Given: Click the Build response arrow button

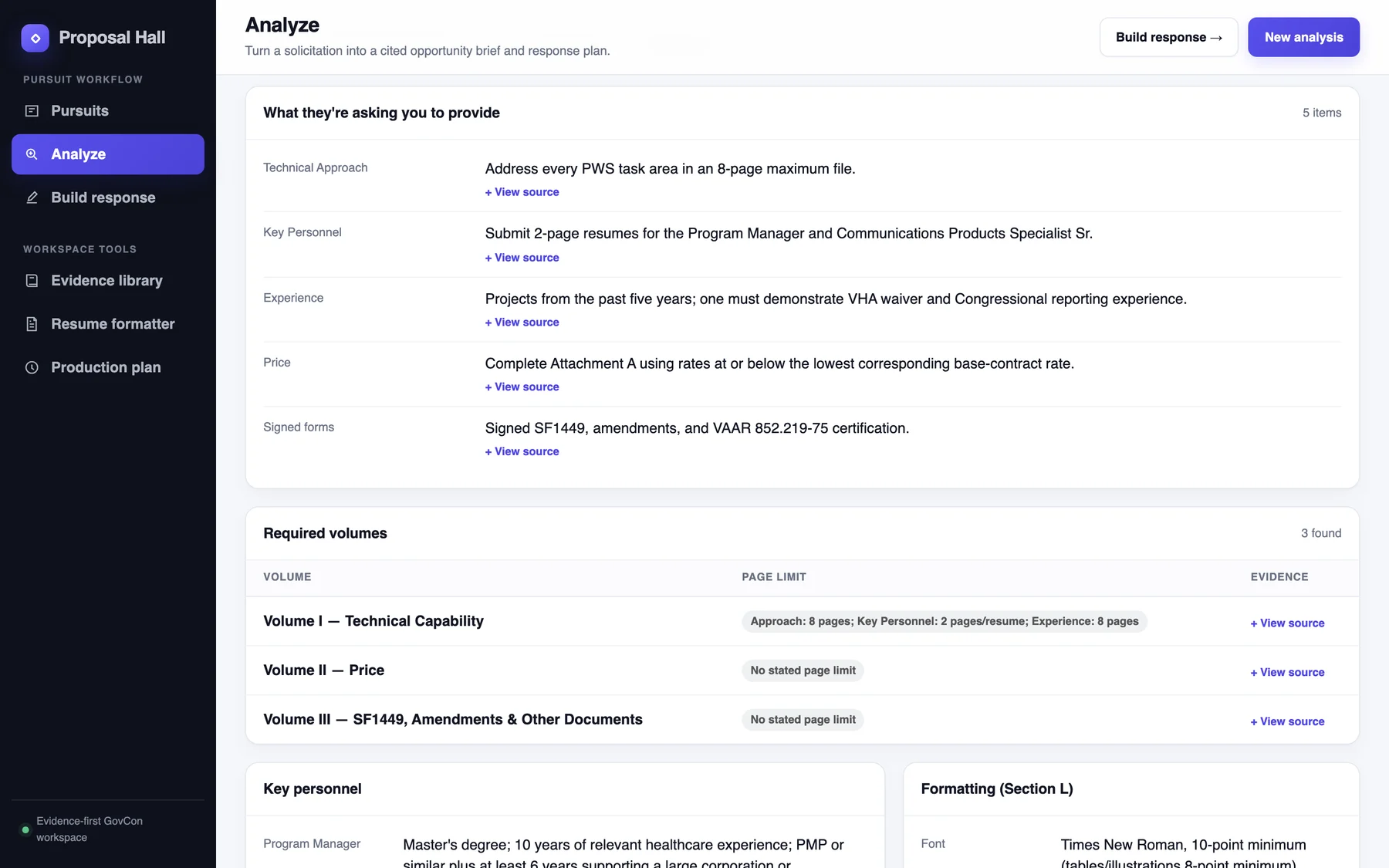Looking at the screenshot, I should tap(1168, 37).
